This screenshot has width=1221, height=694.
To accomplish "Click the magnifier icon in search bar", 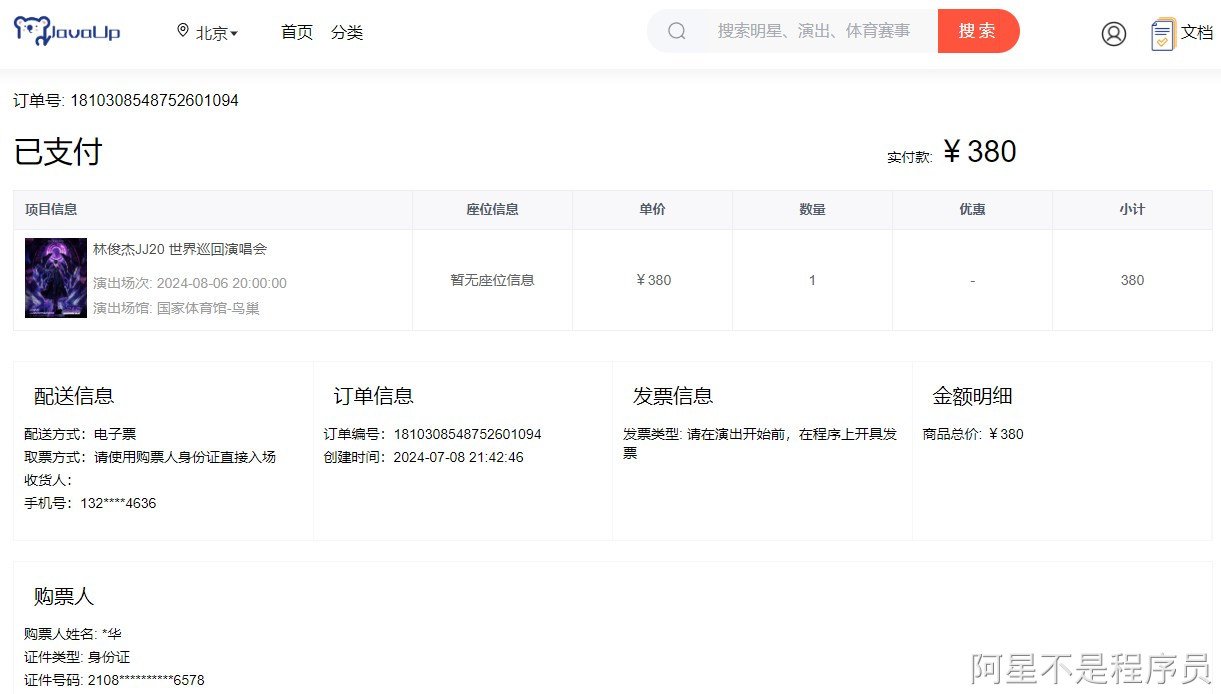I will pyautogui.click(x=677, y=31).
